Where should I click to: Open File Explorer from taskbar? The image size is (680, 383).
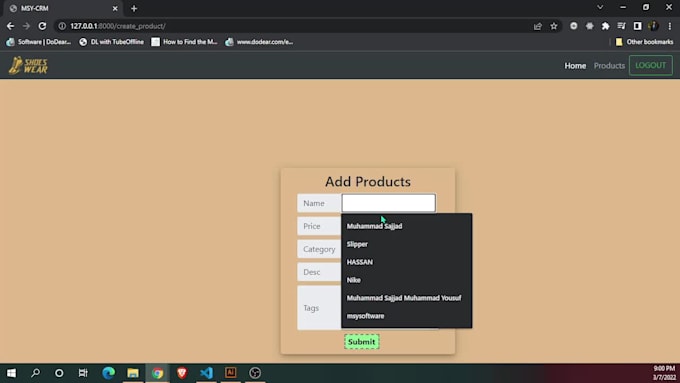pos(133,373)
